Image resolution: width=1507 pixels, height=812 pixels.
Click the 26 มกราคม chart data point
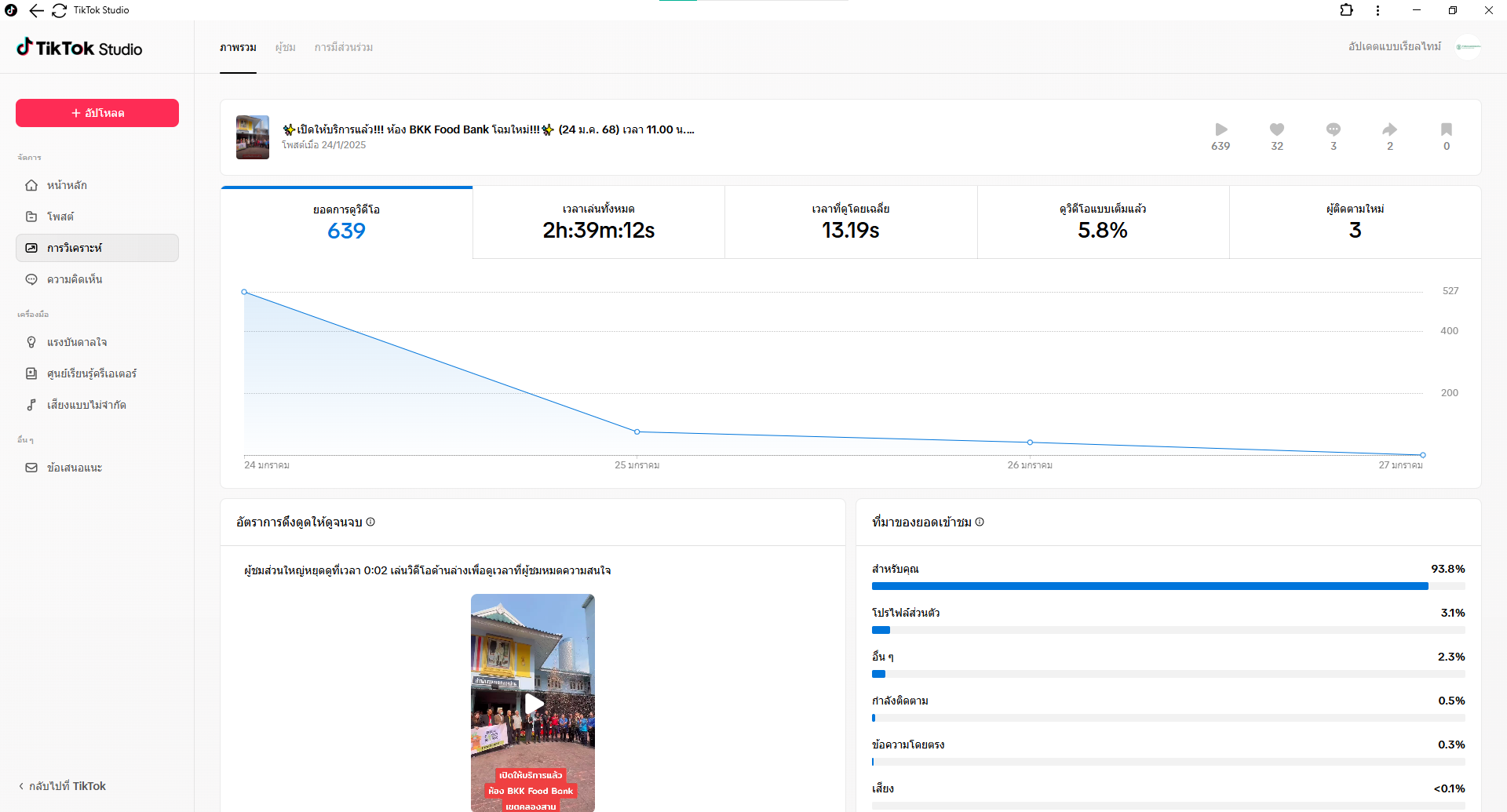[x=1031, y=442]
